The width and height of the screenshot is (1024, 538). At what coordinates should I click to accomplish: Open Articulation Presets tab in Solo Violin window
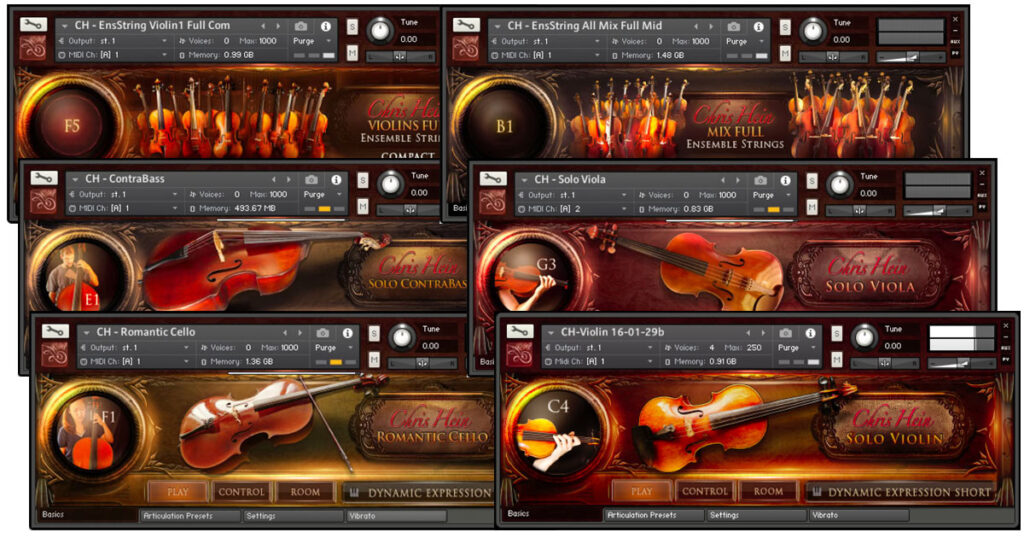[652, 515]
